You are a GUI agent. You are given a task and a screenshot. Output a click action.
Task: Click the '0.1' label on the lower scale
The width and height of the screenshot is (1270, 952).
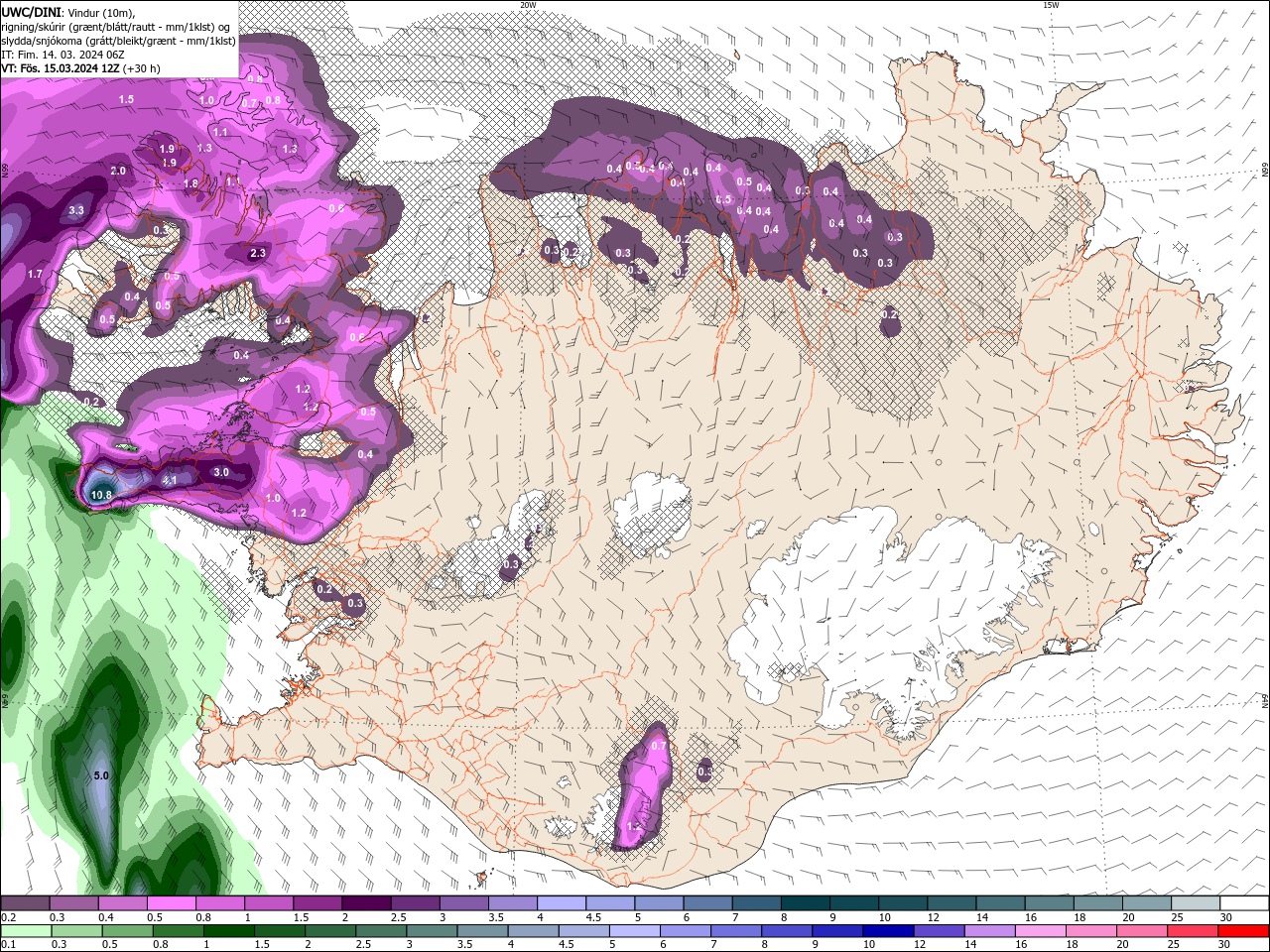(x=8, y=946)
